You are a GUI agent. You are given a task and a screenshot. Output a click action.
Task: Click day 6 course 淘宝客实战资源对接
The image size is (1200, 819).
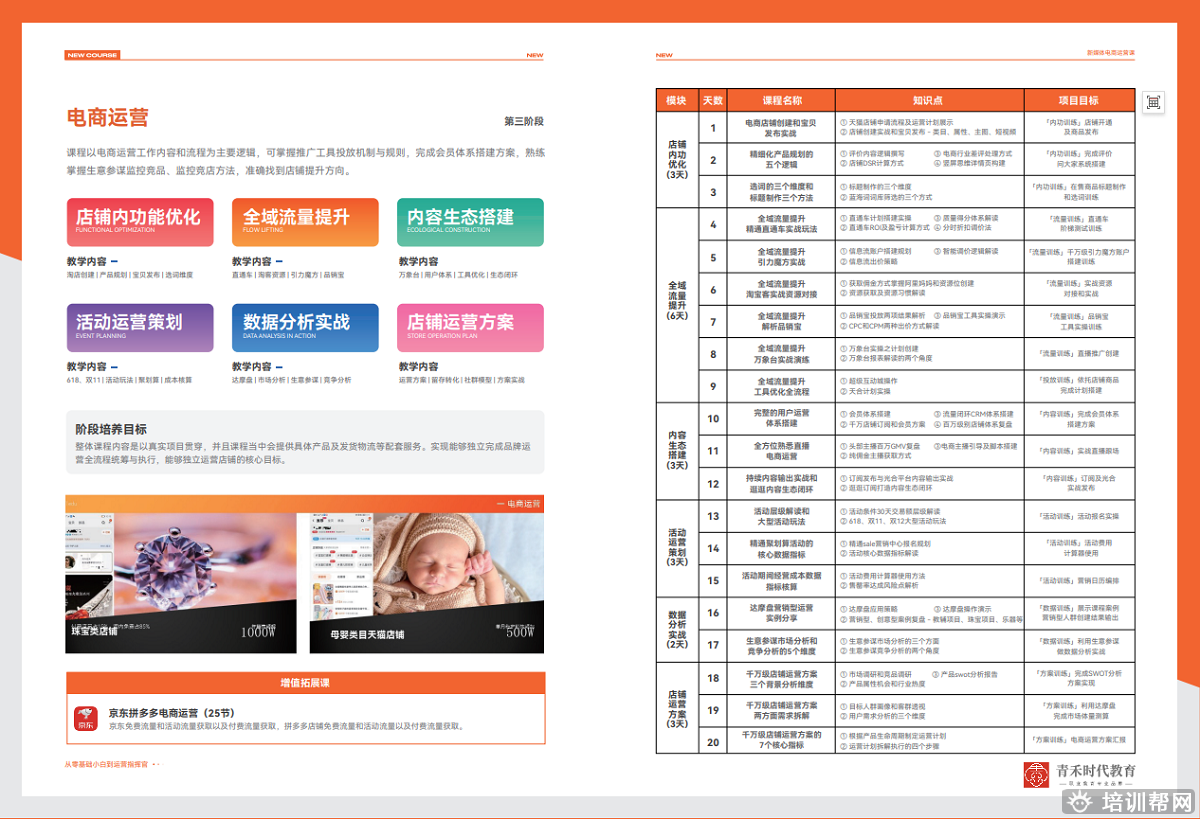(x=782, y=289)
